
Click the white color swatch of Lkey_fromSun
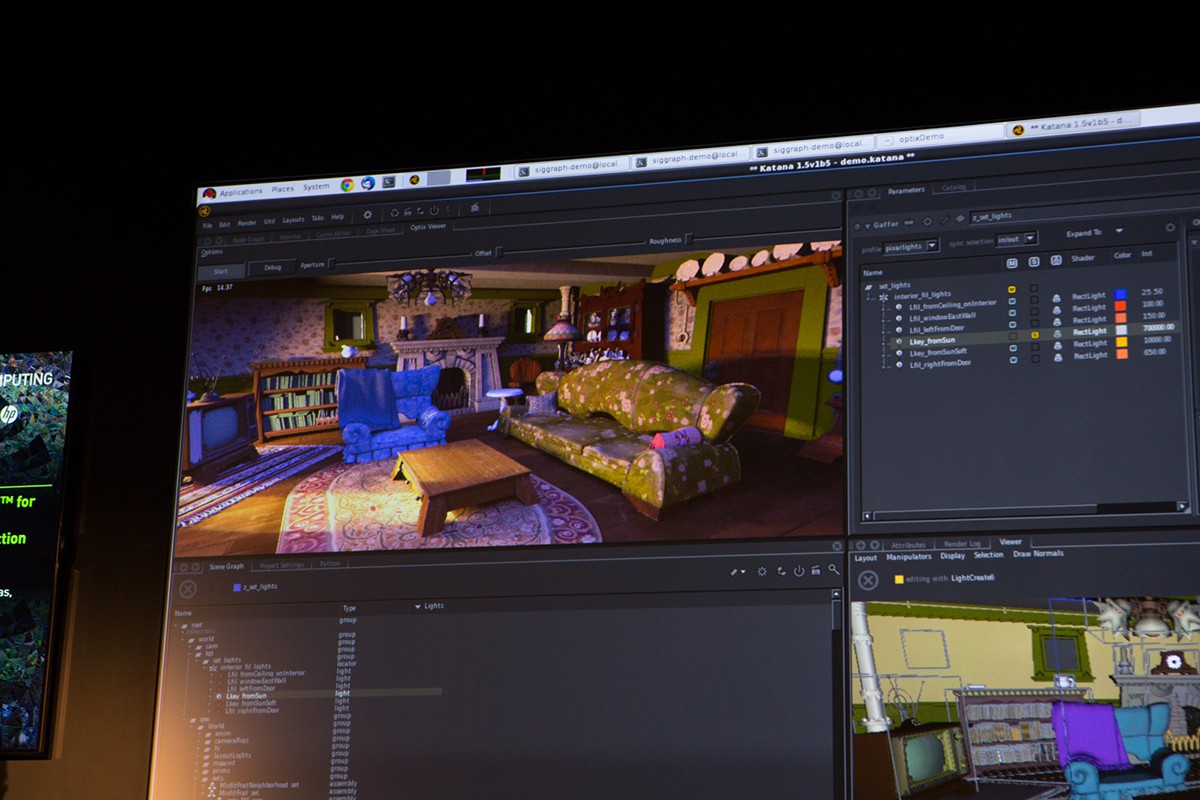[x=1121, y=329]
